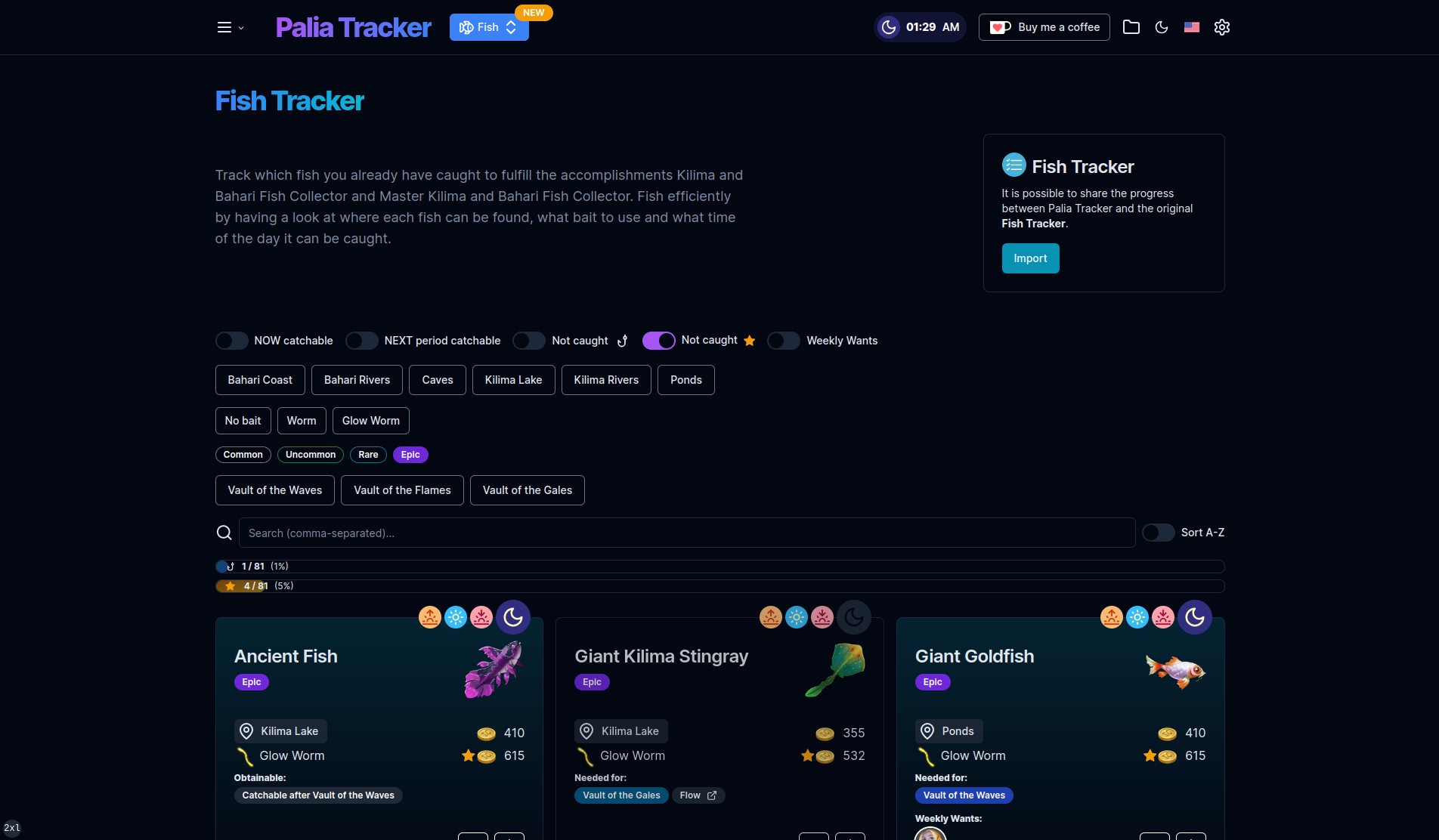Select the Kilima Lake location filter
The height and width of the screenshot is (840, 1439).
(513, 380)
